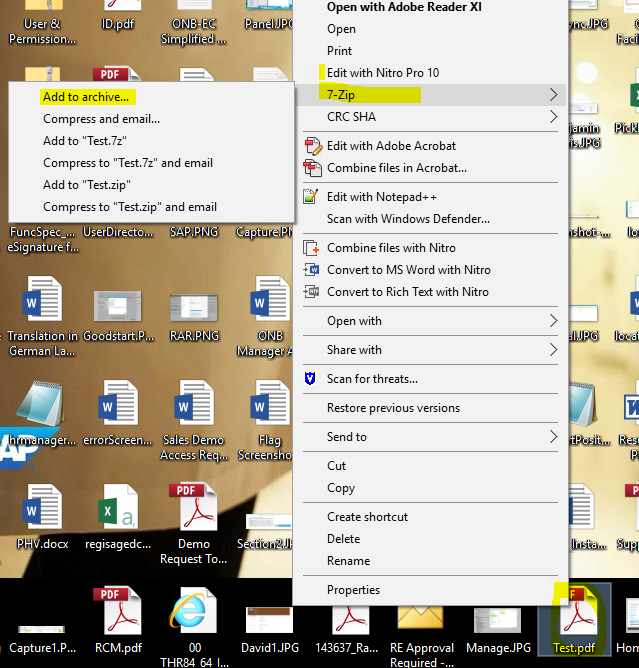Image resolution: width=639 pixels, height=668 pixels.
Task: Select the regisagedc Excel CSV file icon
Action: [118, 507]
